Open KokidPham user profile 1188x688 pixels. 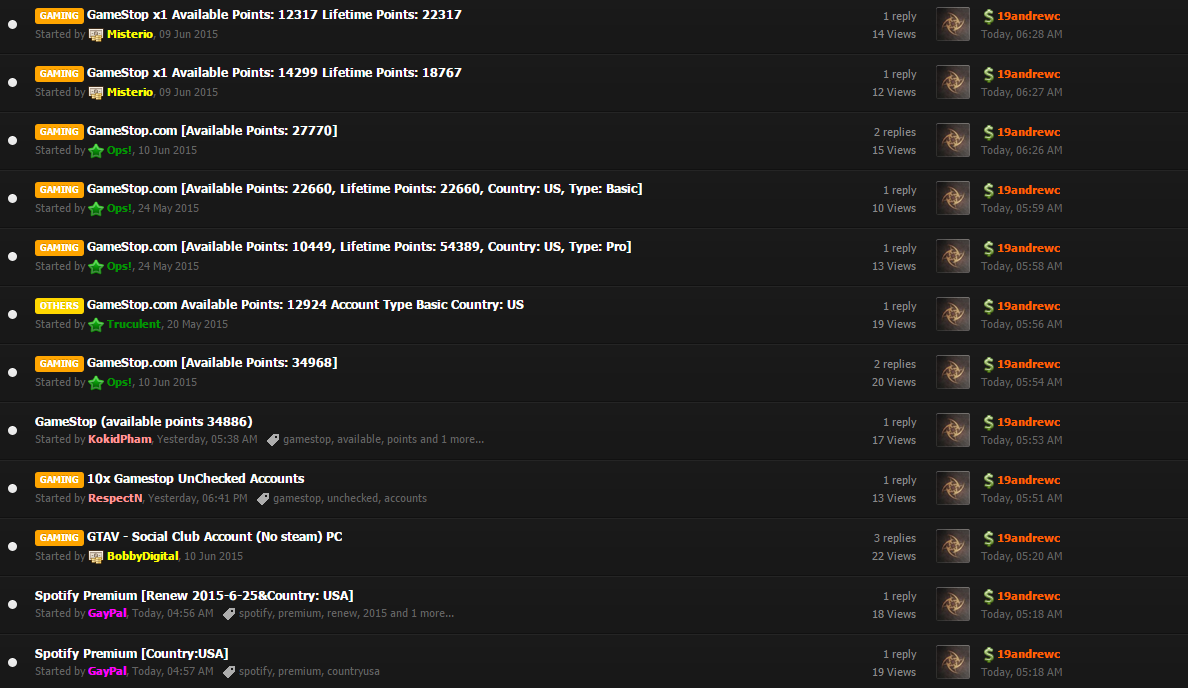pos(120,439)
